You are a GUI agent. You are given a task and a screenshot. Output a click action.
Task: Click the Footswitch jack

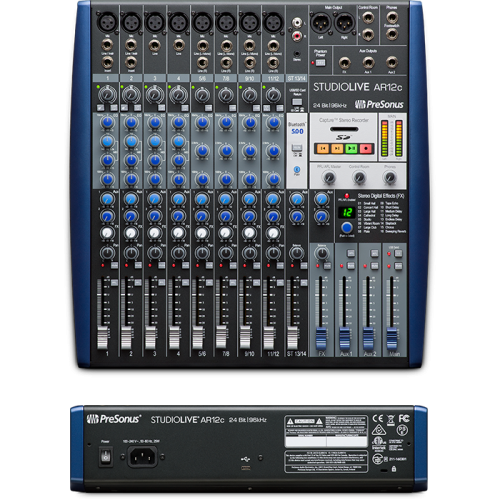(392, 34)
